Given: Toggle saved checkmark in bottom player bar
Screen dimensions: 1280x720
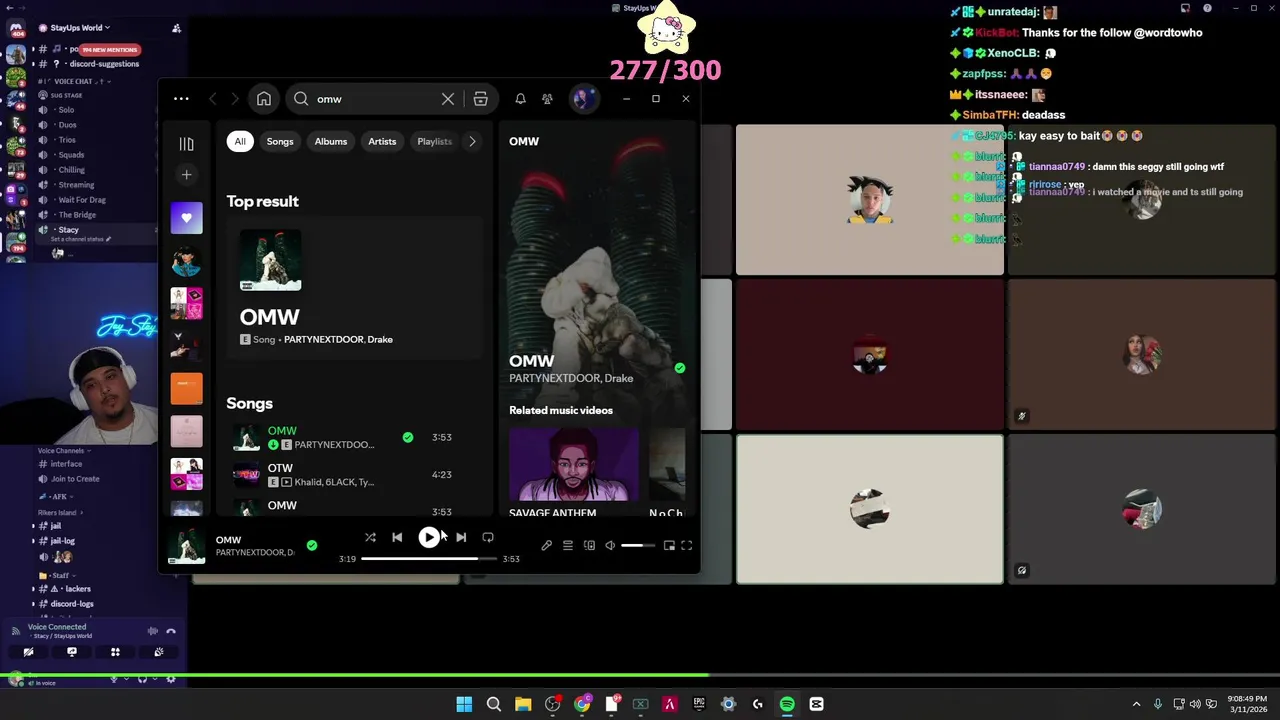Looking at the screenshot, I should 312,545.
